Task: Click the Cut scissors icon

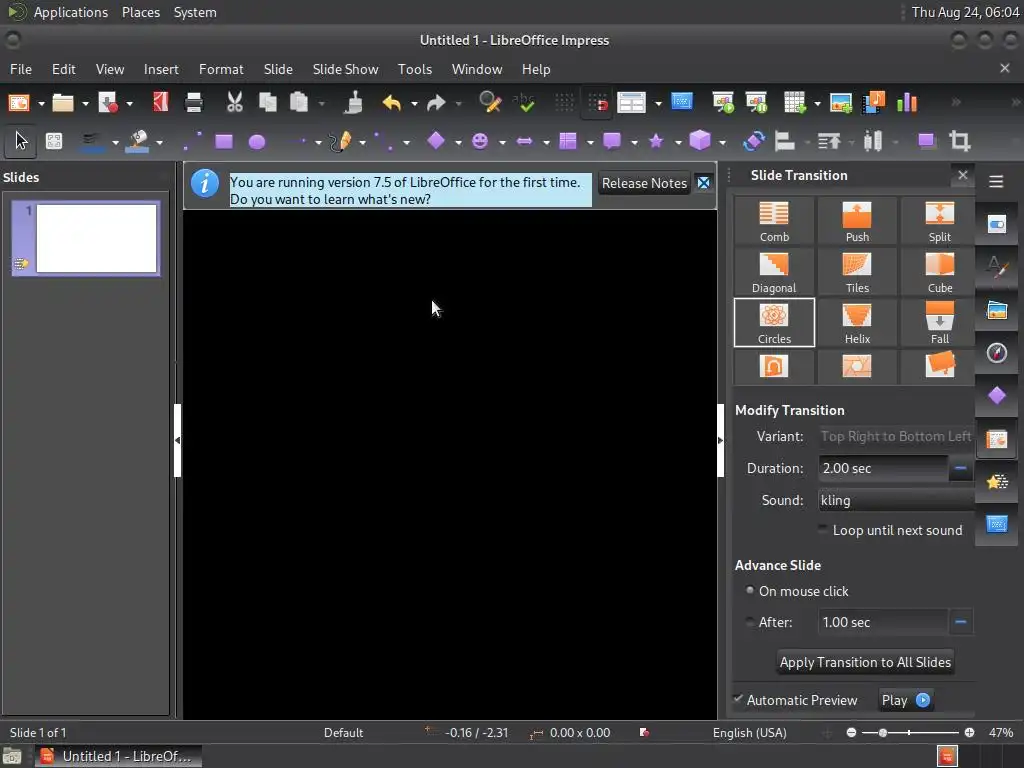Action: (234, 103)
